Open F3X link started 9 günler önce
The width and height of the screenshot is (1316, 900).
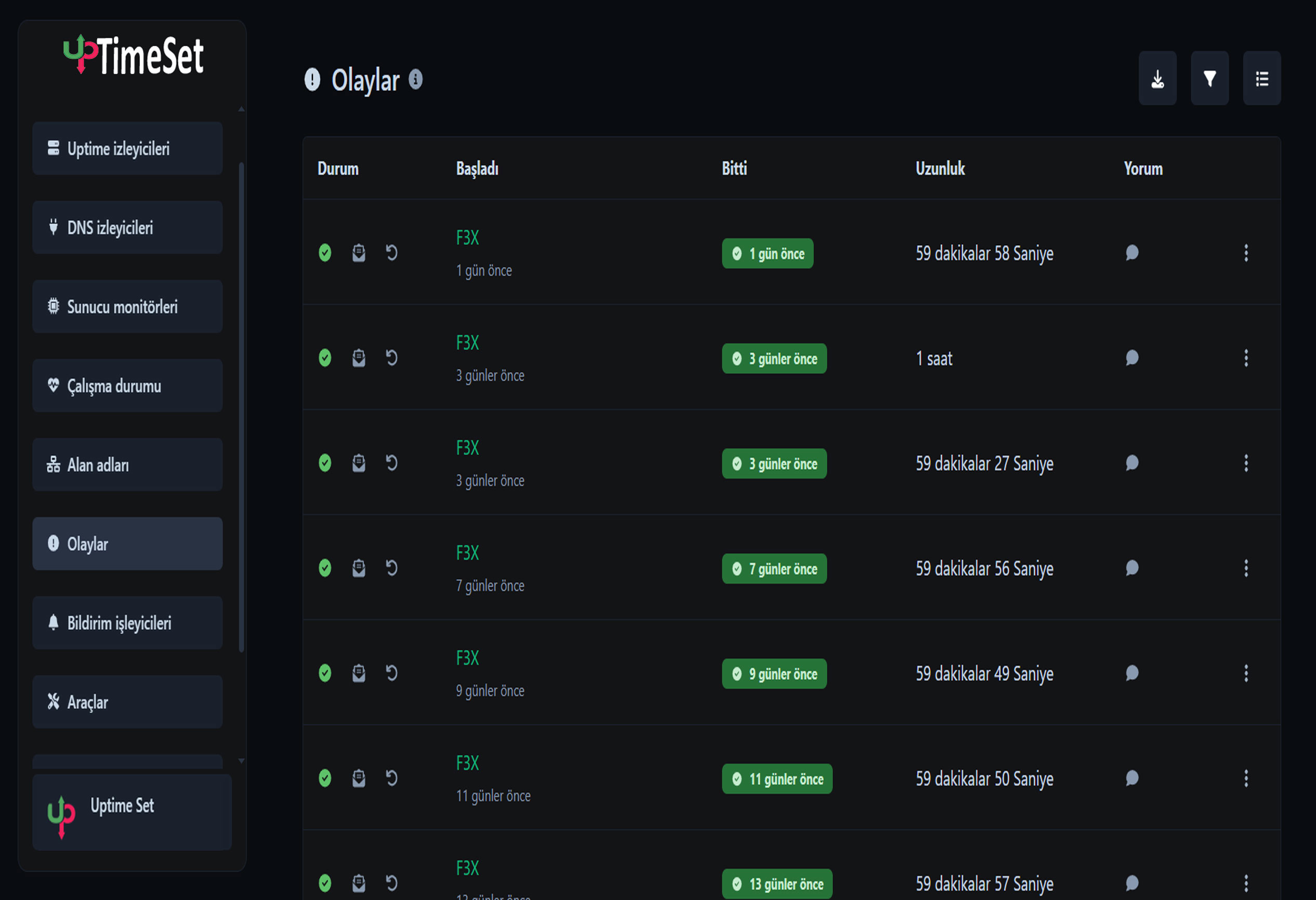click(467, 658)
